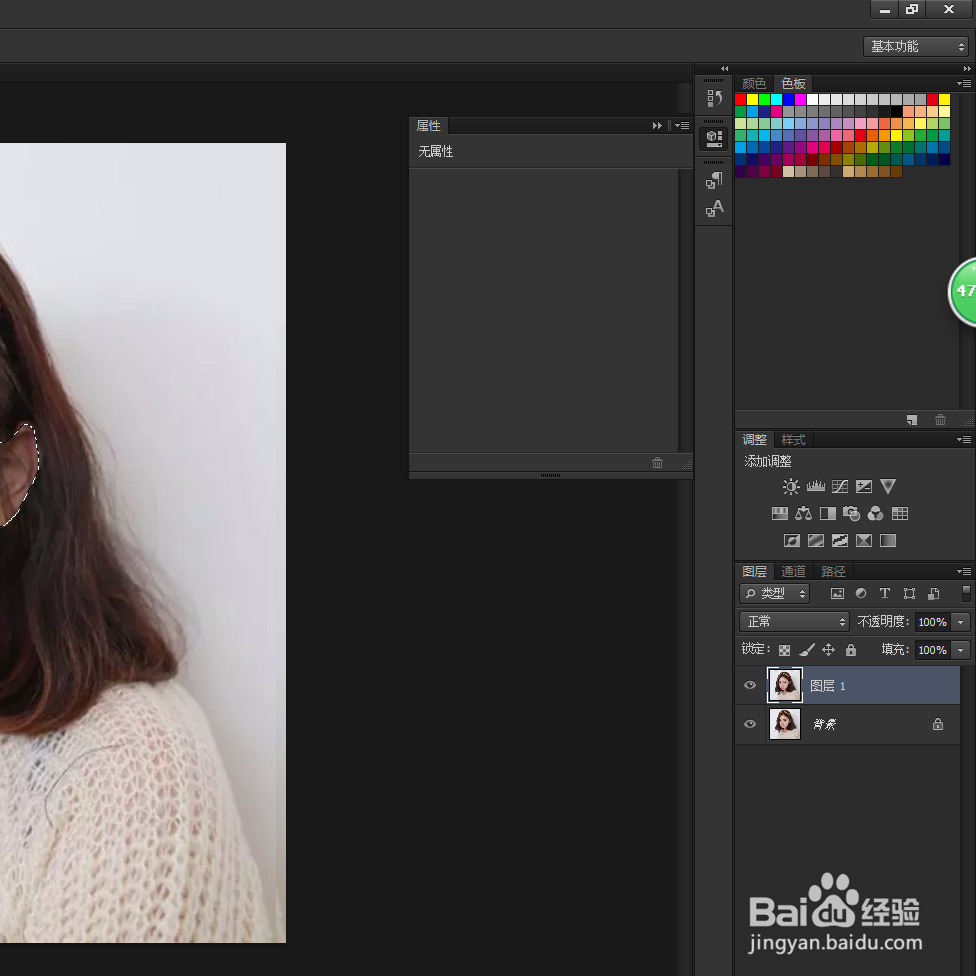976x976 pixels.
Task: Add a Gradient Map adjustment
Action: 888,540
